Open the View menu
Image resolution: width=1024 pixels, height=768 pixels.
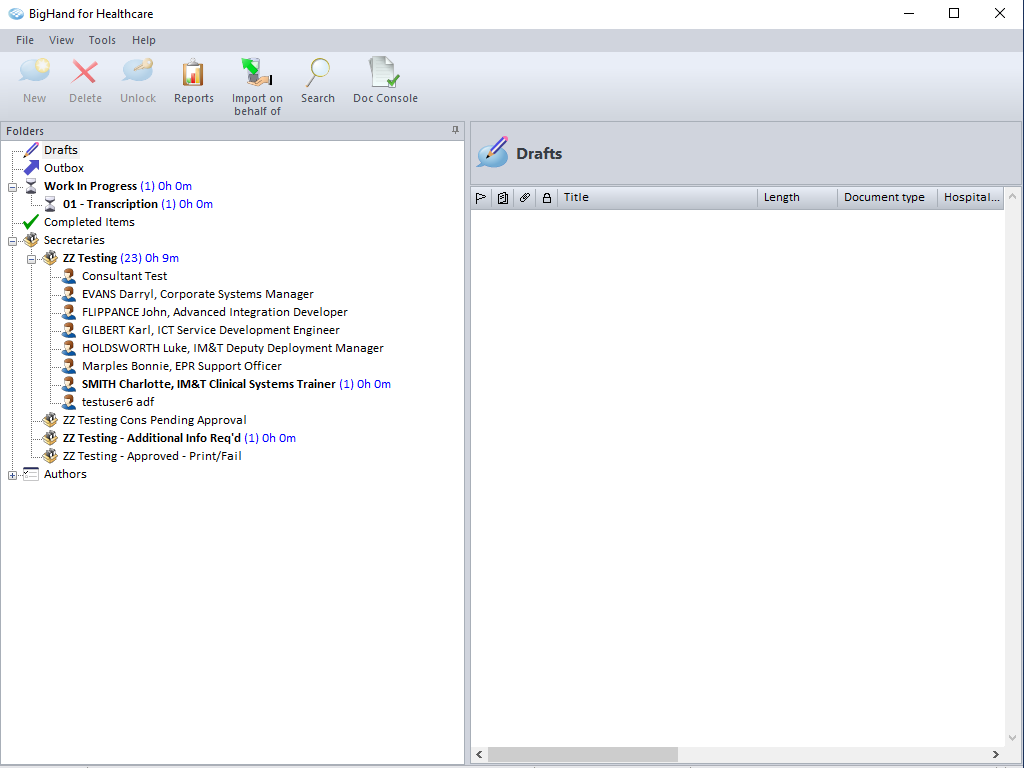tap(61, 40)
